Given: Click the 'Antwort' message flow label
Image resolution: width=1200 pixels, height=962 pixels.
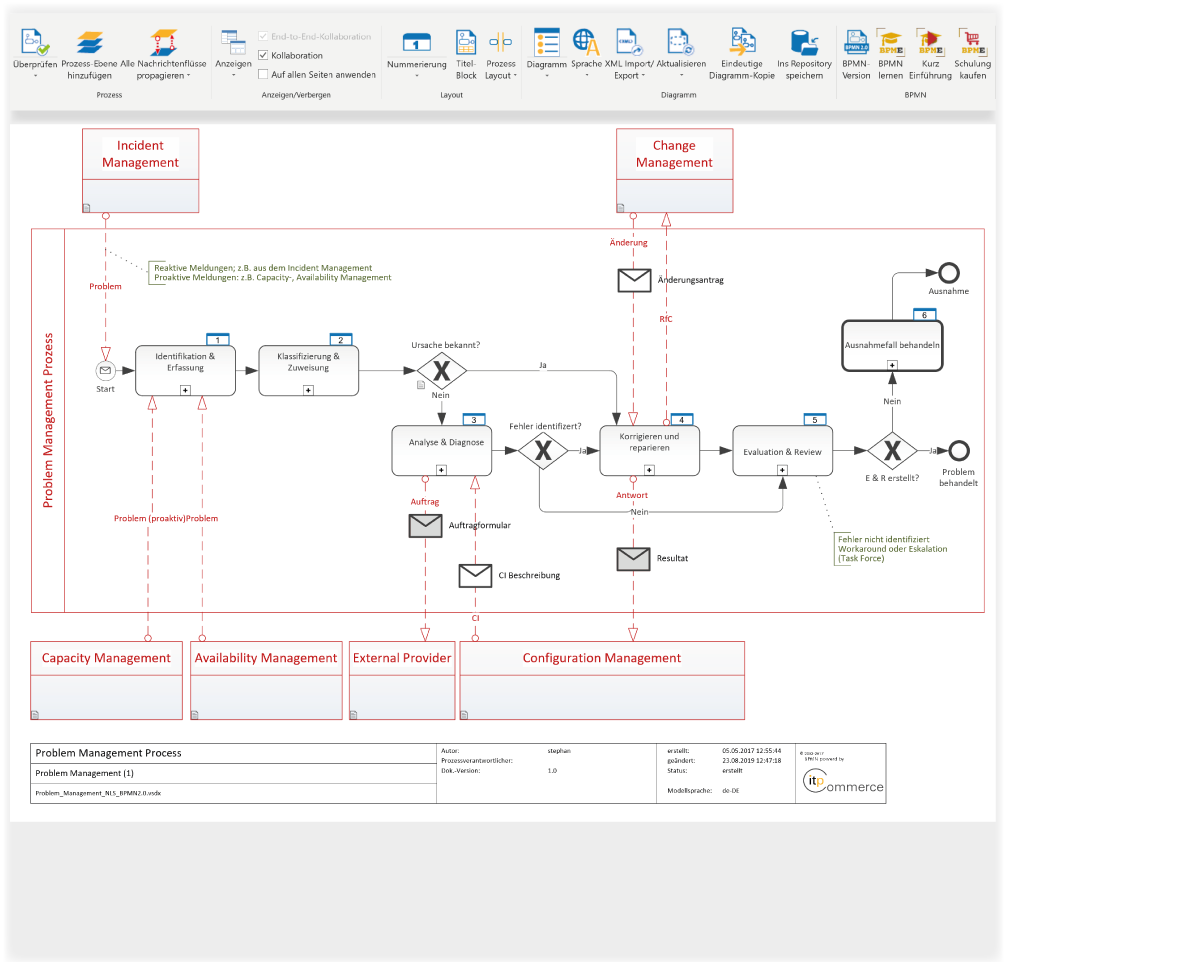Looking at the screenshot, I should (632, 495).
